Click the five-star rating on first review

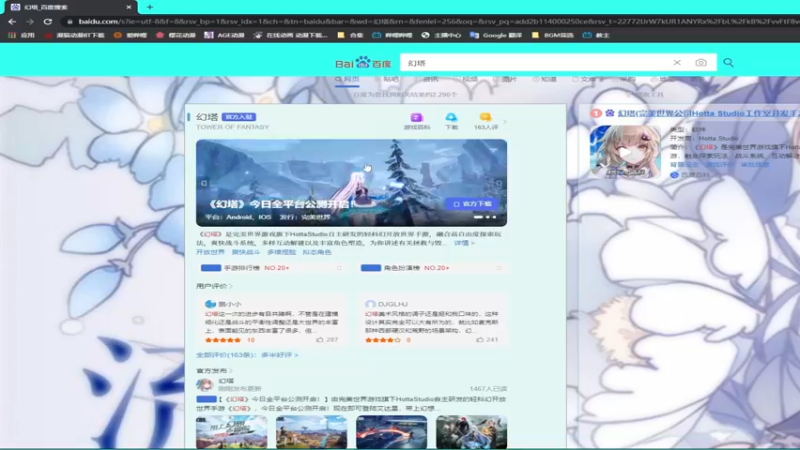223,340
